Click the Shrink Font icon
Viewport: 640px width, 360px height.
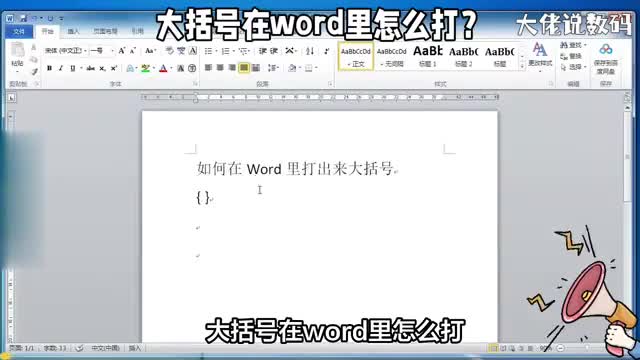click(133, 51)
